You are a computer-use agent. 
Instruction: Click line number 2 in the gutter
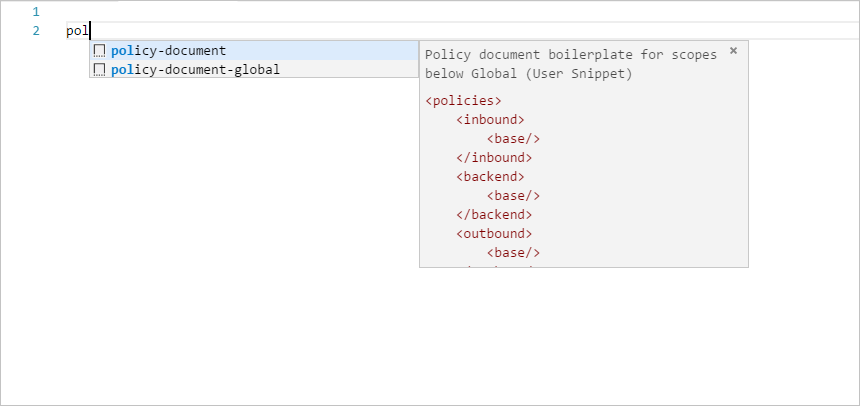(36, 31)
